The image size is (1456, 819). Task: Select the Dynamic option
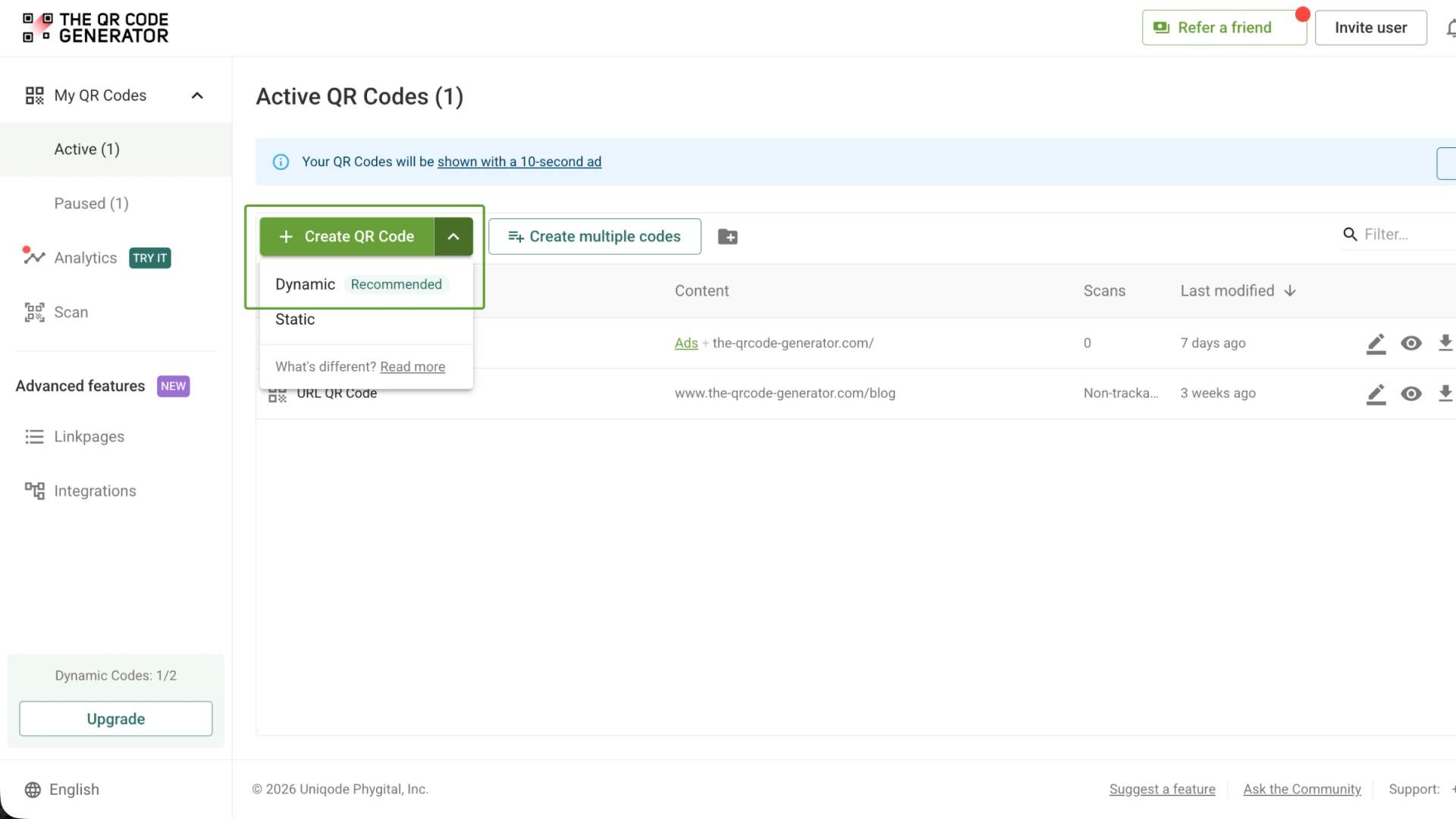(366, 284)
